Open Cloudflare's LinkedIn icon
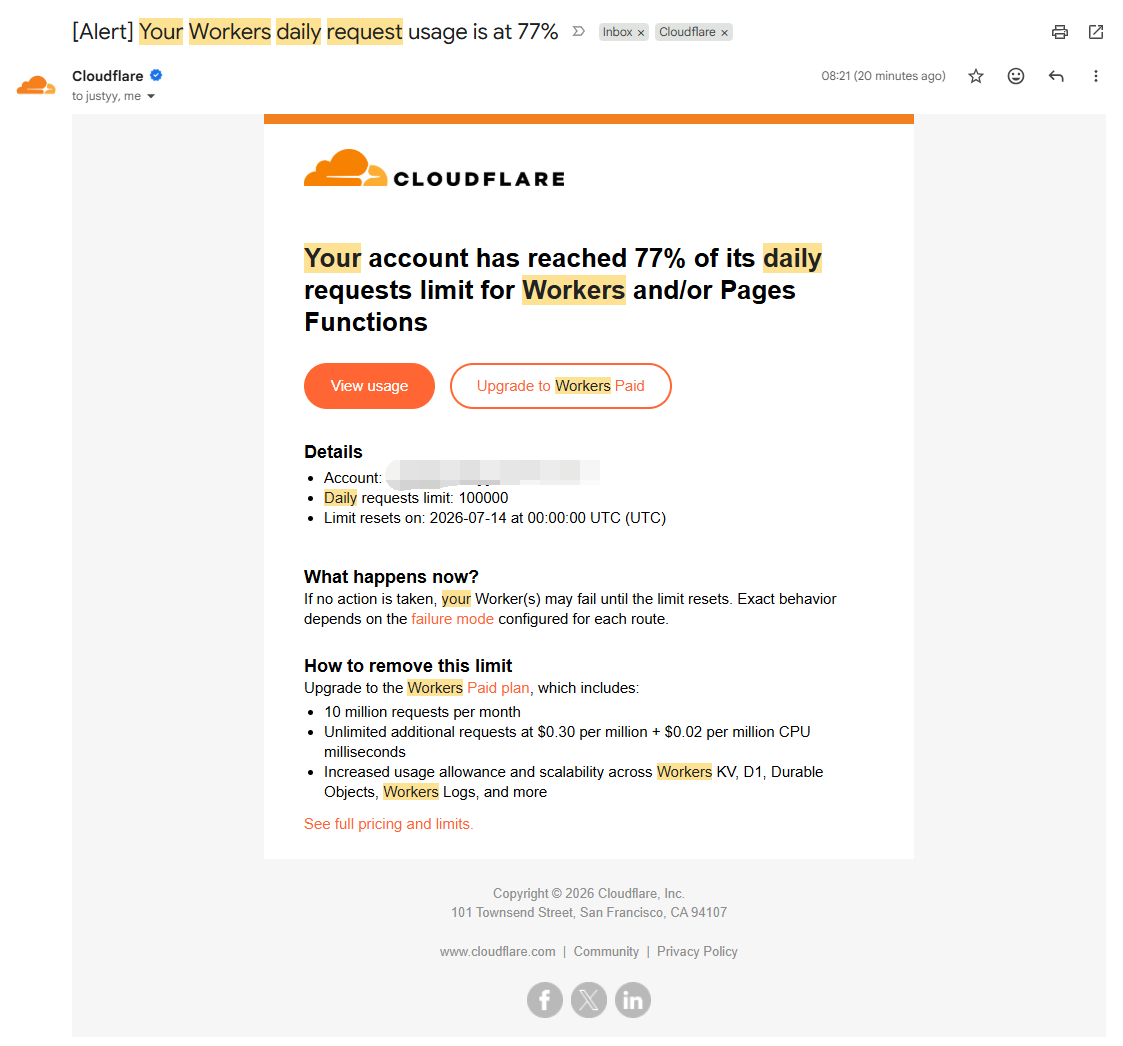The width and height of the screenshot is (1123, 1046). [632, 999]
